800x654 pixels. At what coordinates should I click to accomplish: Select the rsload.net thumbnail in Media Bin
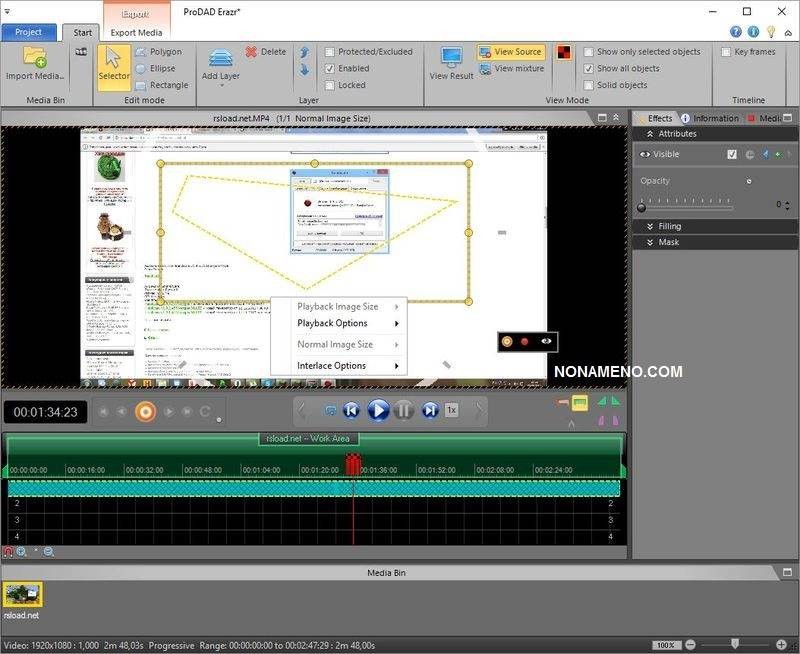(x=22, y=596)
